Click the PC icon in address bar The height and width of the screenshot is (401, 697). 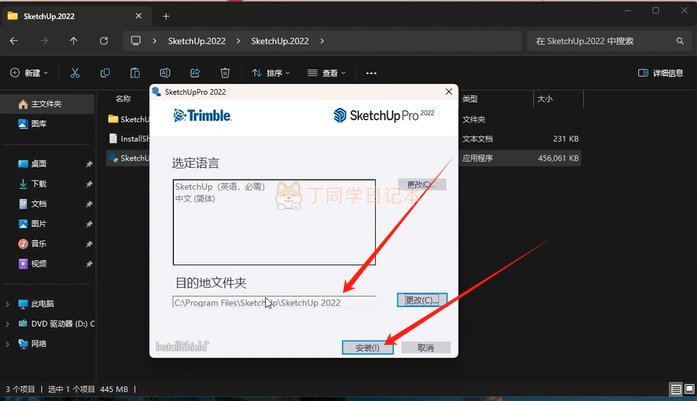(x=136, y=41)
